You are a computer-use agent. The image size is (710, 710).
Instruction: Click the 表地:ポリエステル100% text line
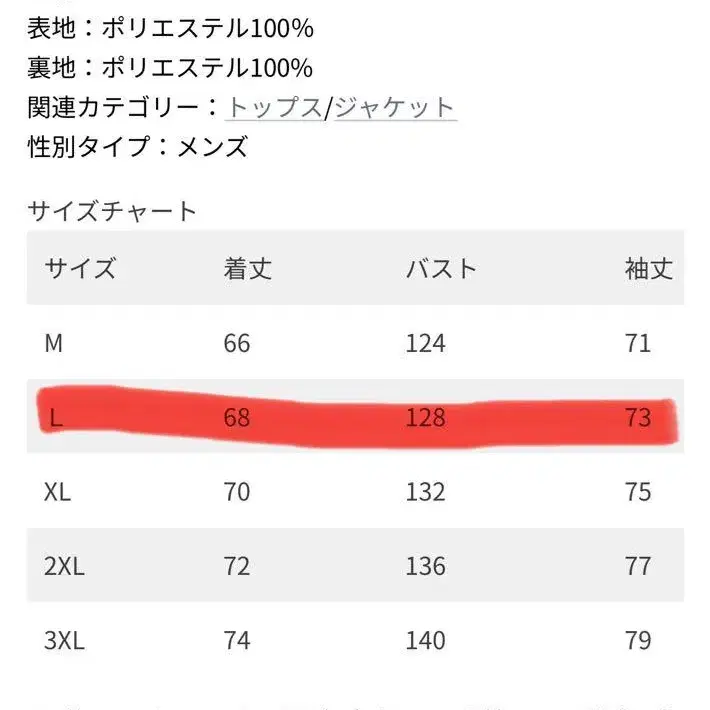point(170,28)
